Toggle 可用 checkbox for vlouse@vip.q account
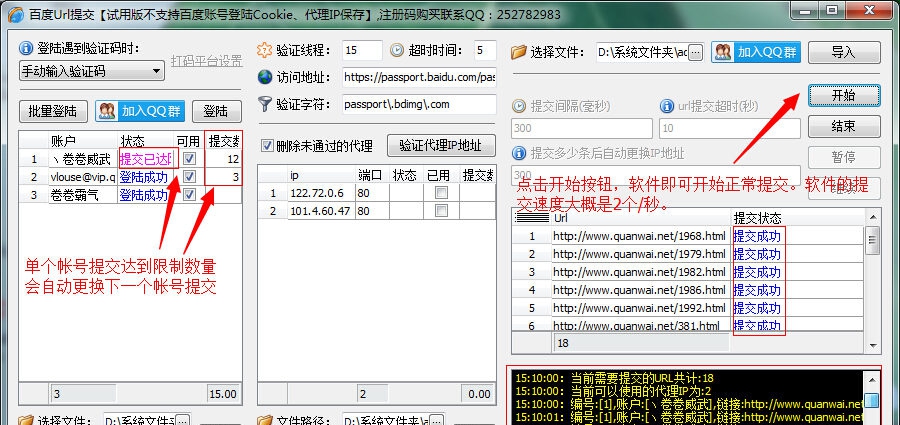The width and height of the screenshot is (900, 425). pos(189,176)
